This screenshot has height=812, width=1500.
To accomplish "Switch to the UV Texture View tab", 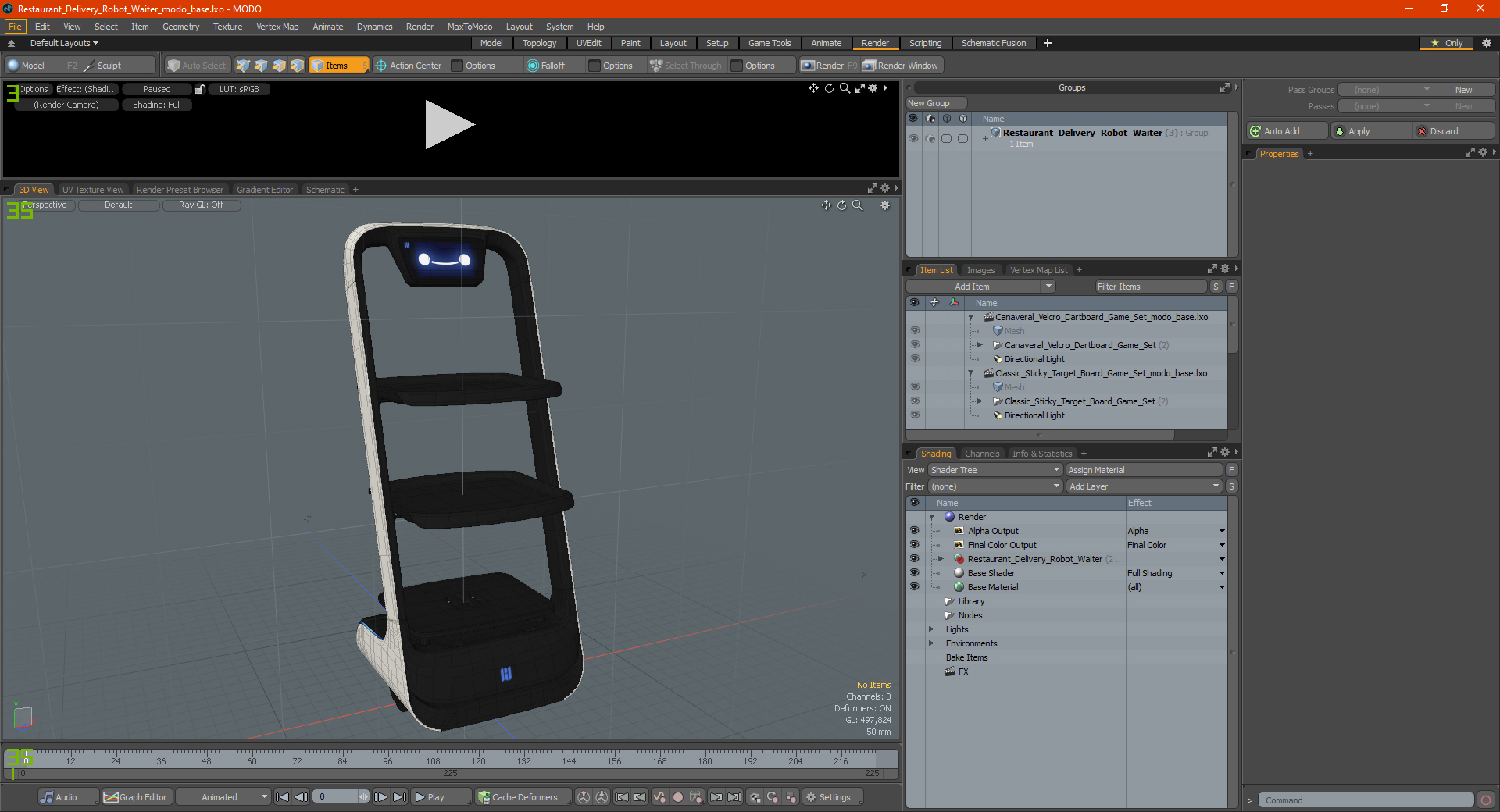I will pos(93,190).
